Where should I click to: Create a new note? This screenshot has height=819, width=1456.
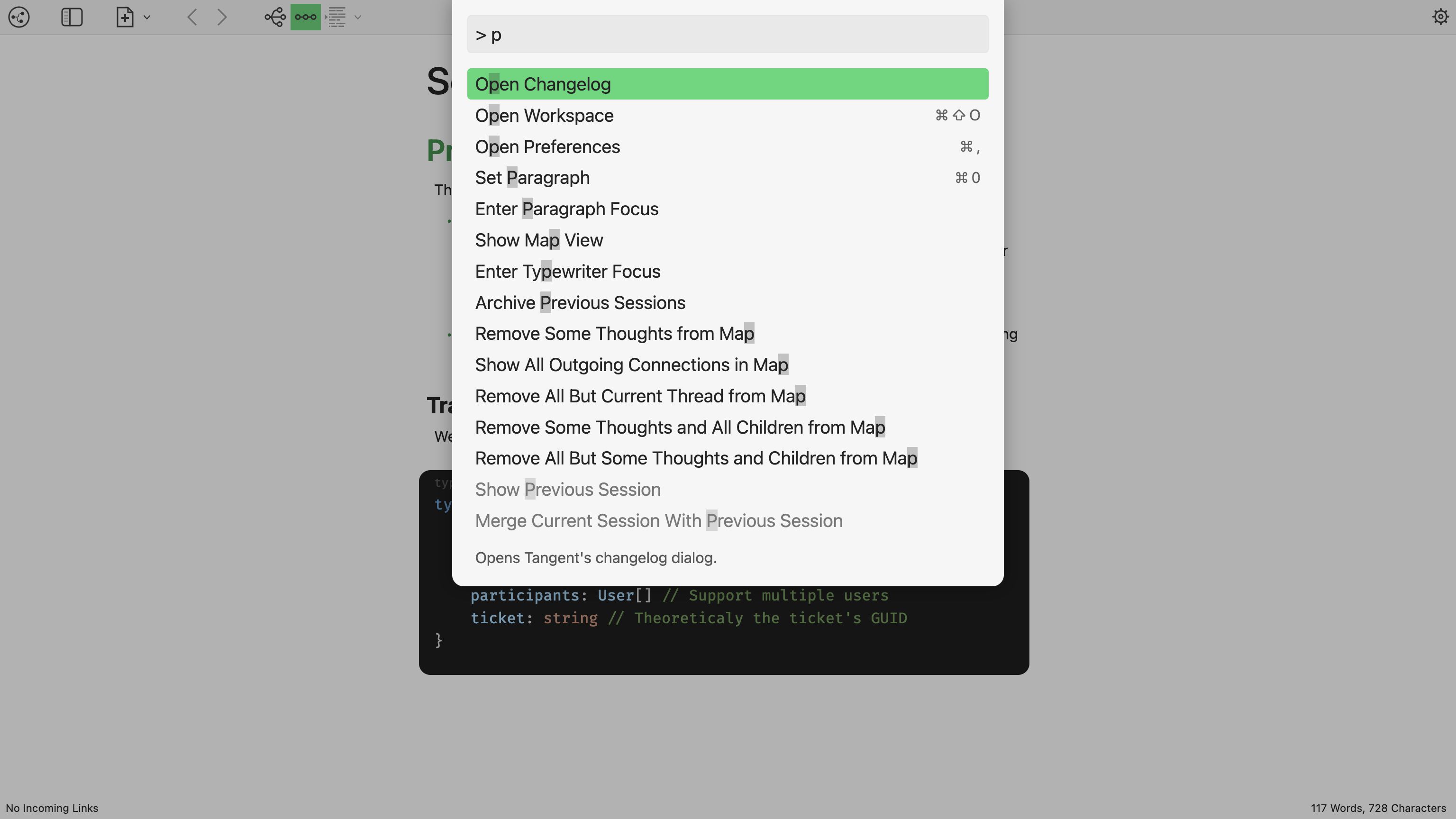124,17
